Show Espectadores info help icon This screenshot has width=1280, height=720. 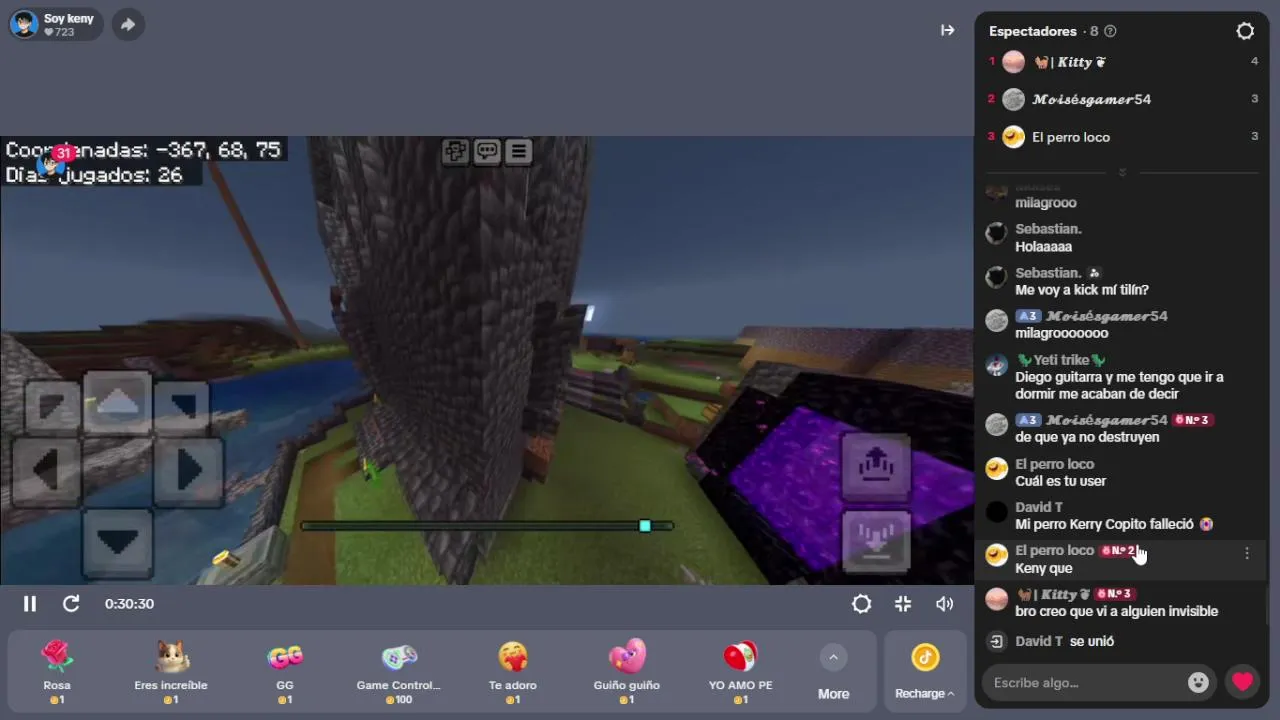click(x=1110, y=31)
